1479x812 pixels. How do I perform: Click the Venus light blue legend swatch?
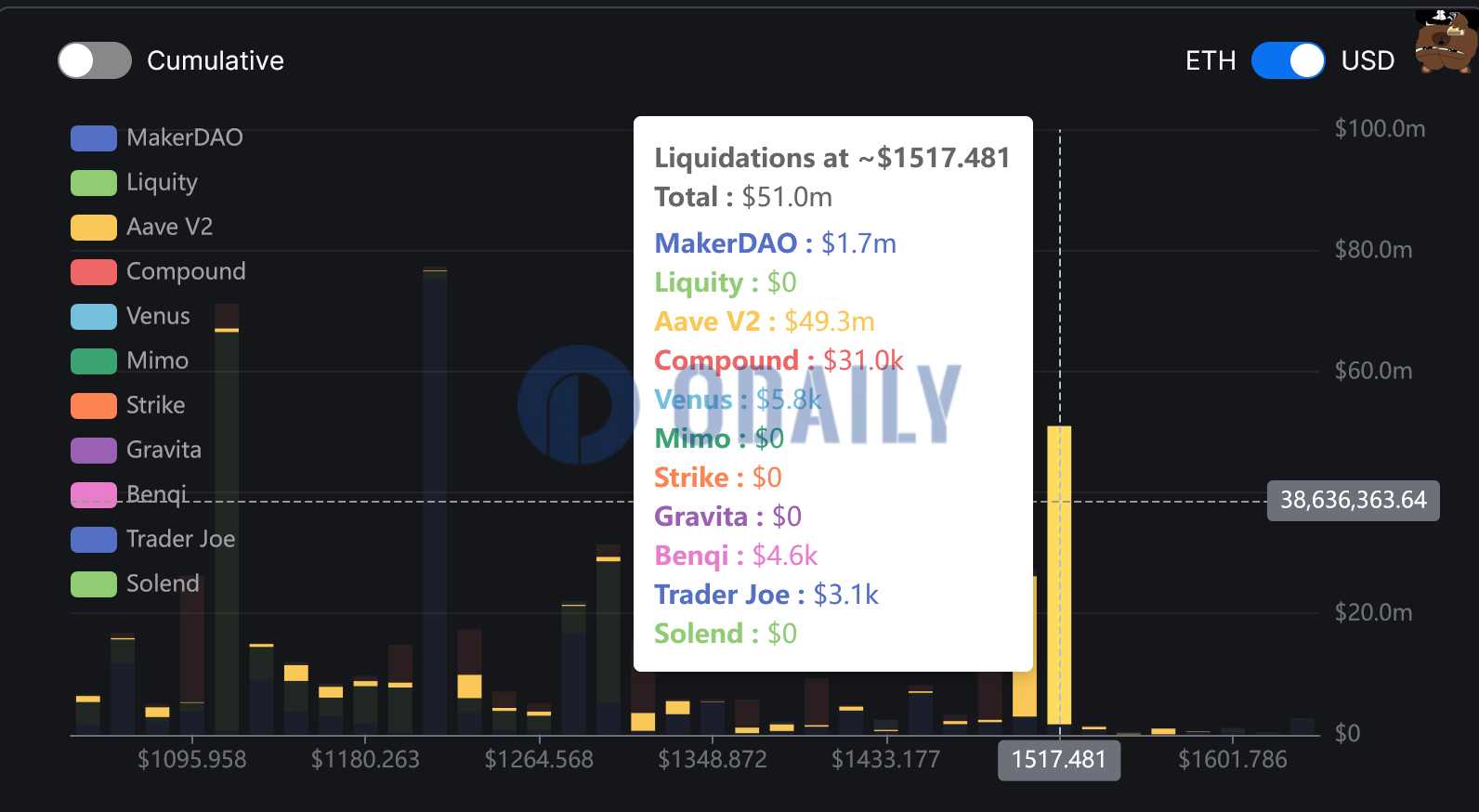[94, 316]
